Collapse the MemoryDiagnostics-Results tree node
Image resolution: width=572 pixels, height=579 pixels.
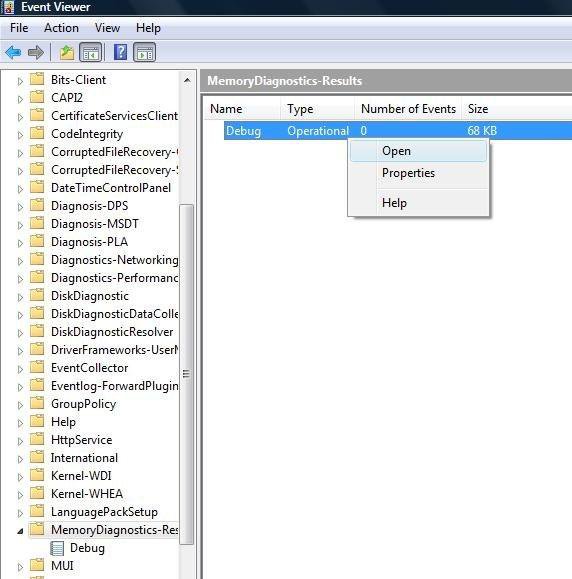[x=20, y=531]
